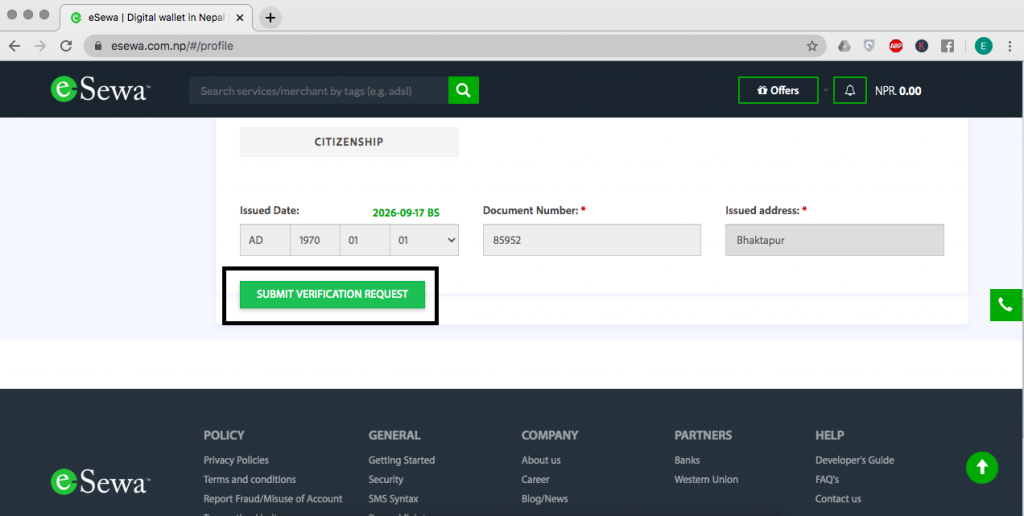
Task: Open Privacy Policies footer link
Action: click(236, 460)
